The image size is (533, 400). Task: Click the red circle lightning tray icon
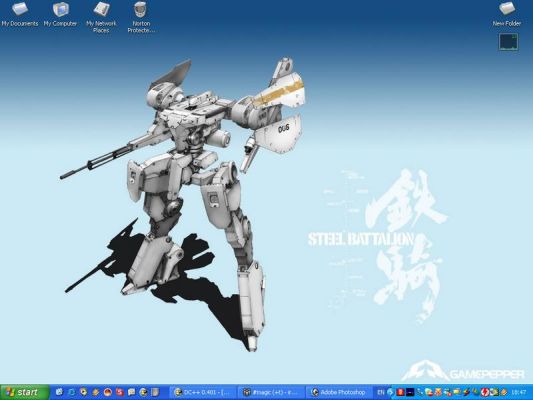click(485, 393)
